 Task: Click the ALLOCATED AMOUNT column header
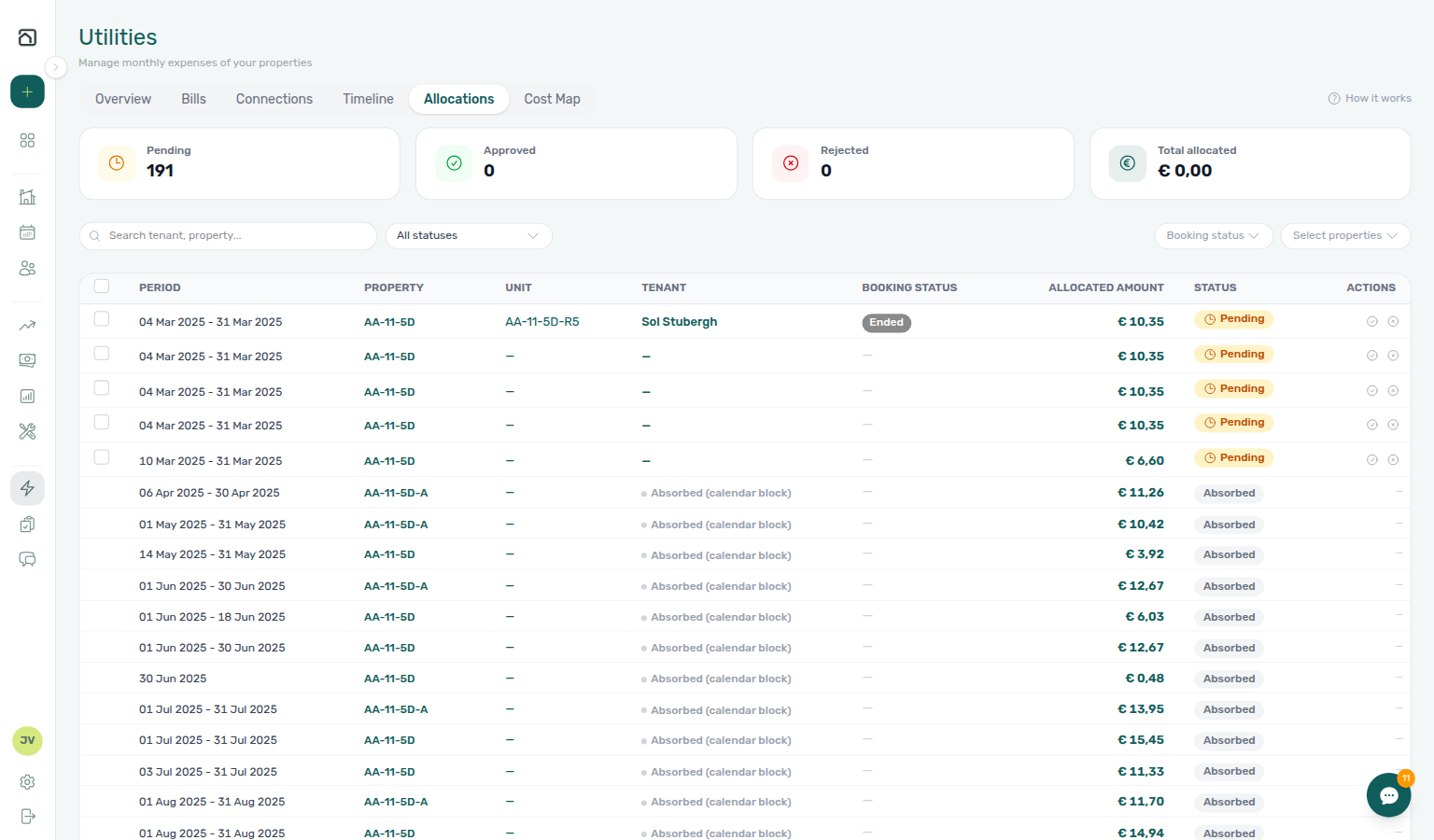1106,287
